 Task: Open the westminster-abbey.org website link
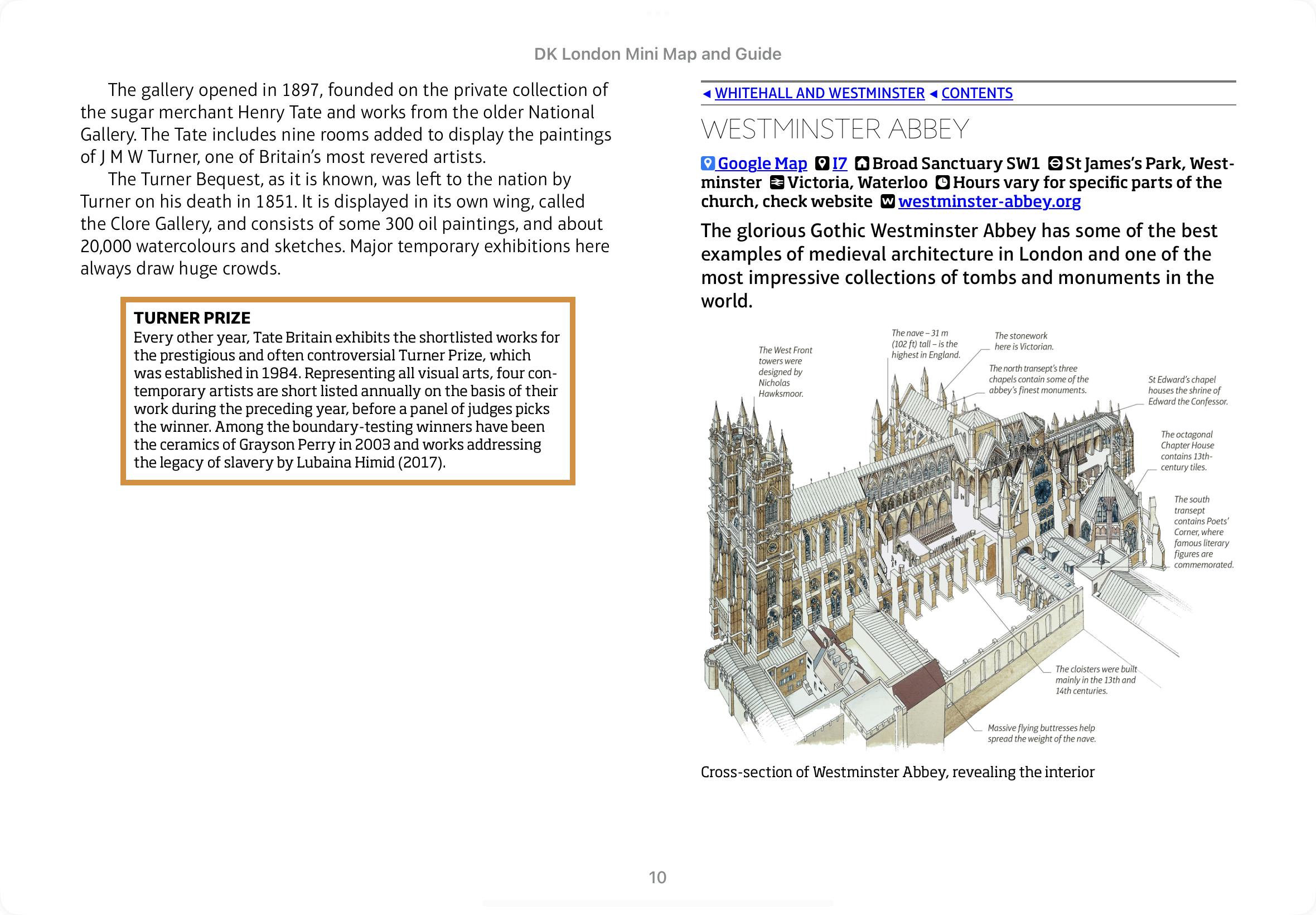coord(989,202)
